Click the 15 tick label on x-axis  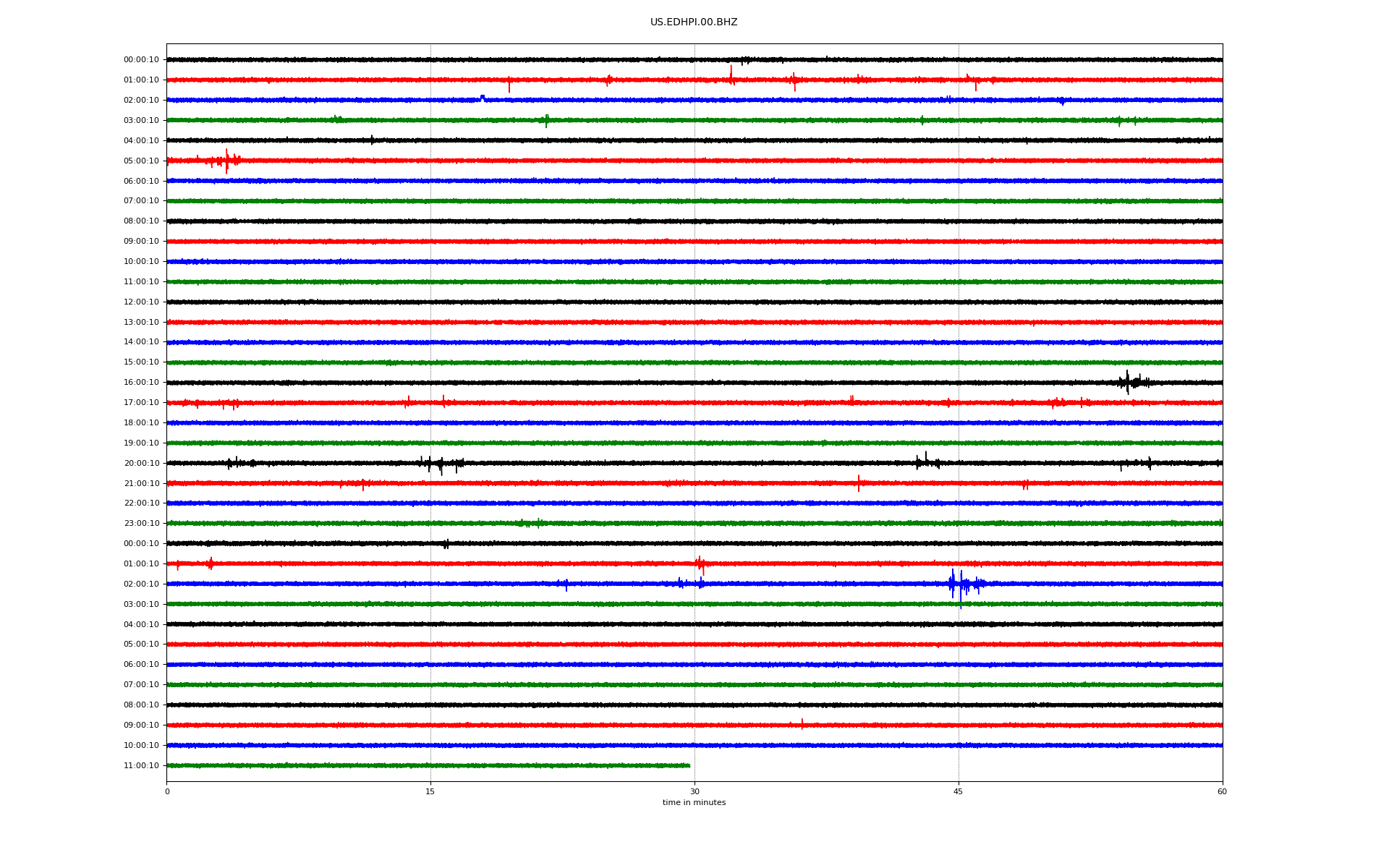pyautogui.click(x=430, y=791)
